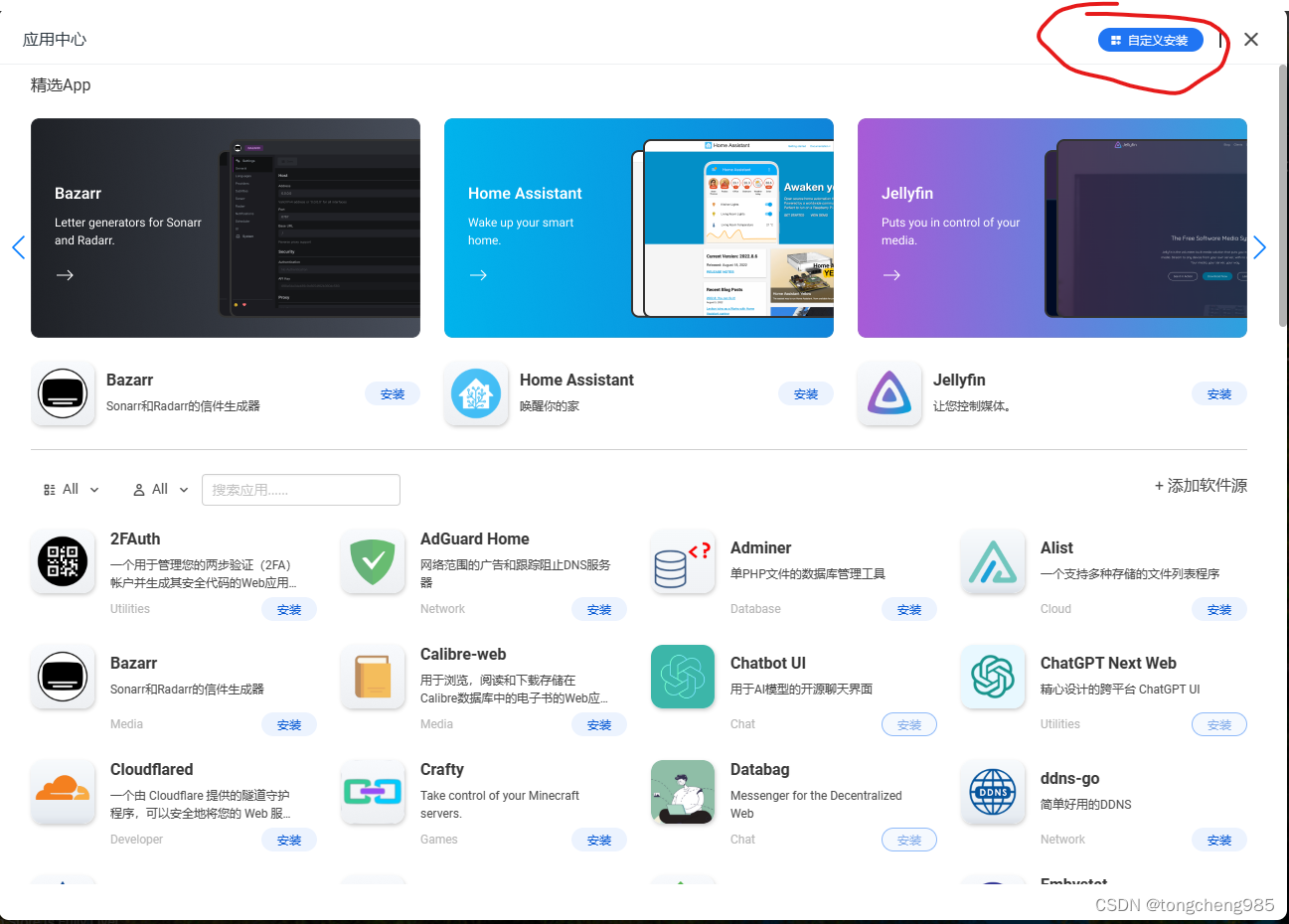Open the Crafty app icon
Image resolution: width=1289 pixels, height=924 pixels.
(373, 792)
